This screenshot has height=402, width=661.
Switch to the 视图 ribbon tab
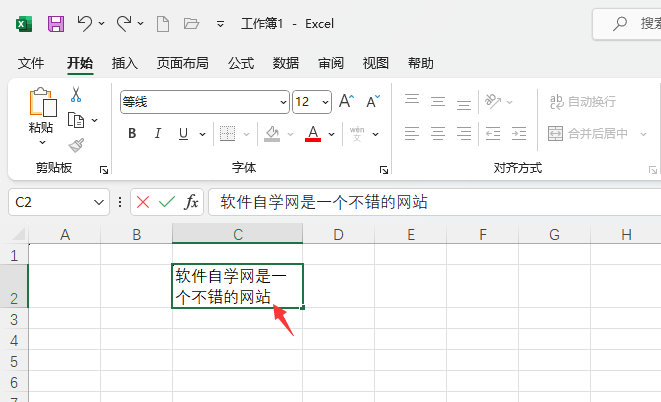[x=376, y=63]
